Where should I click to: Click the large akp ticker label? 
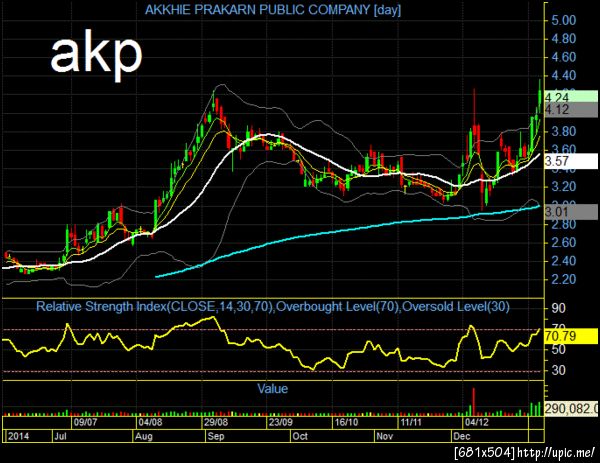tap(96, 54)
